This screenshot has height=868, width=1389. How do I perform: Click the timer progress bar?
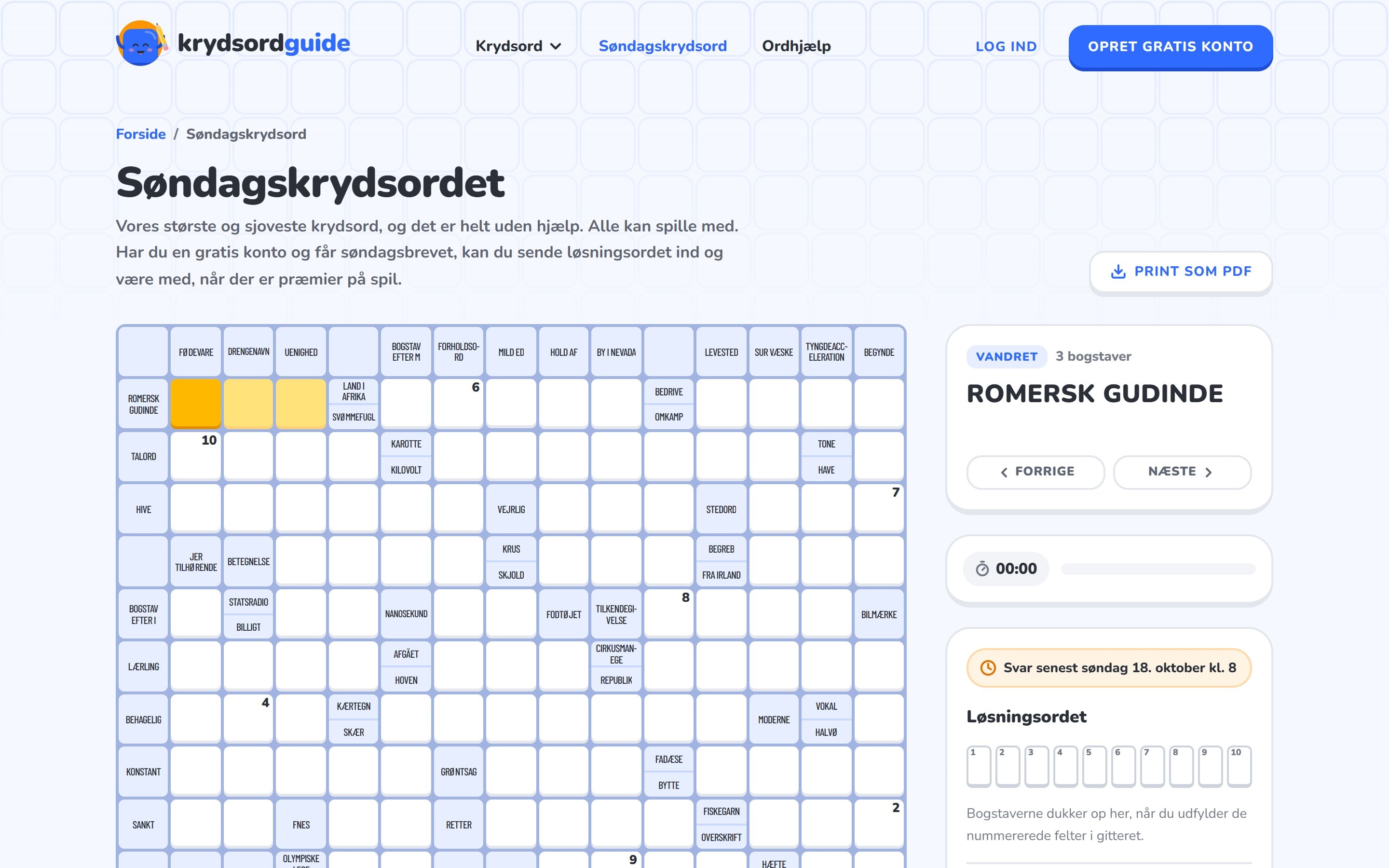pos(1157,569)
